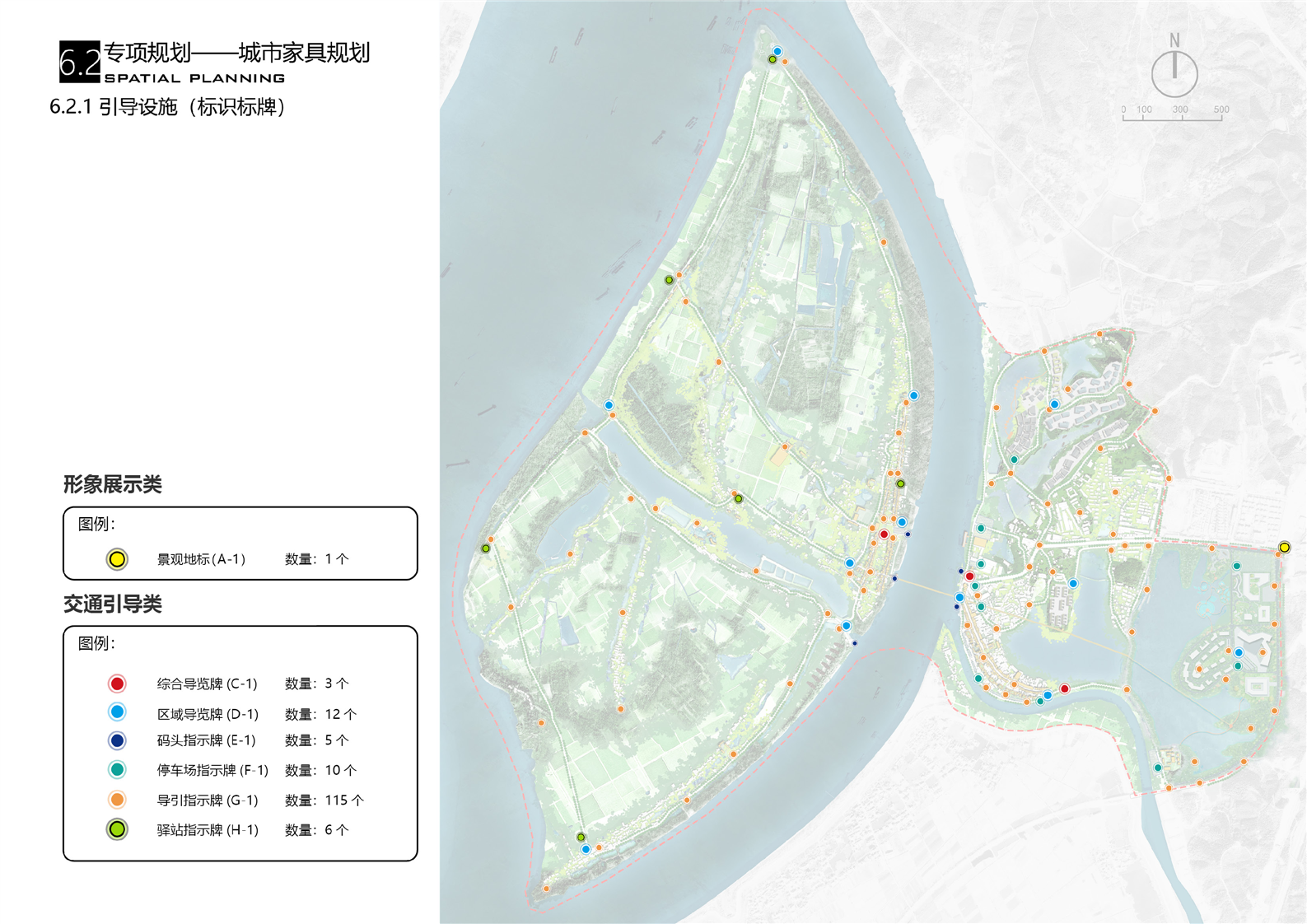This screenshot has width=1307, height=924.
Task: Click the green marker at island's northern tip
Action: [773, 59]
